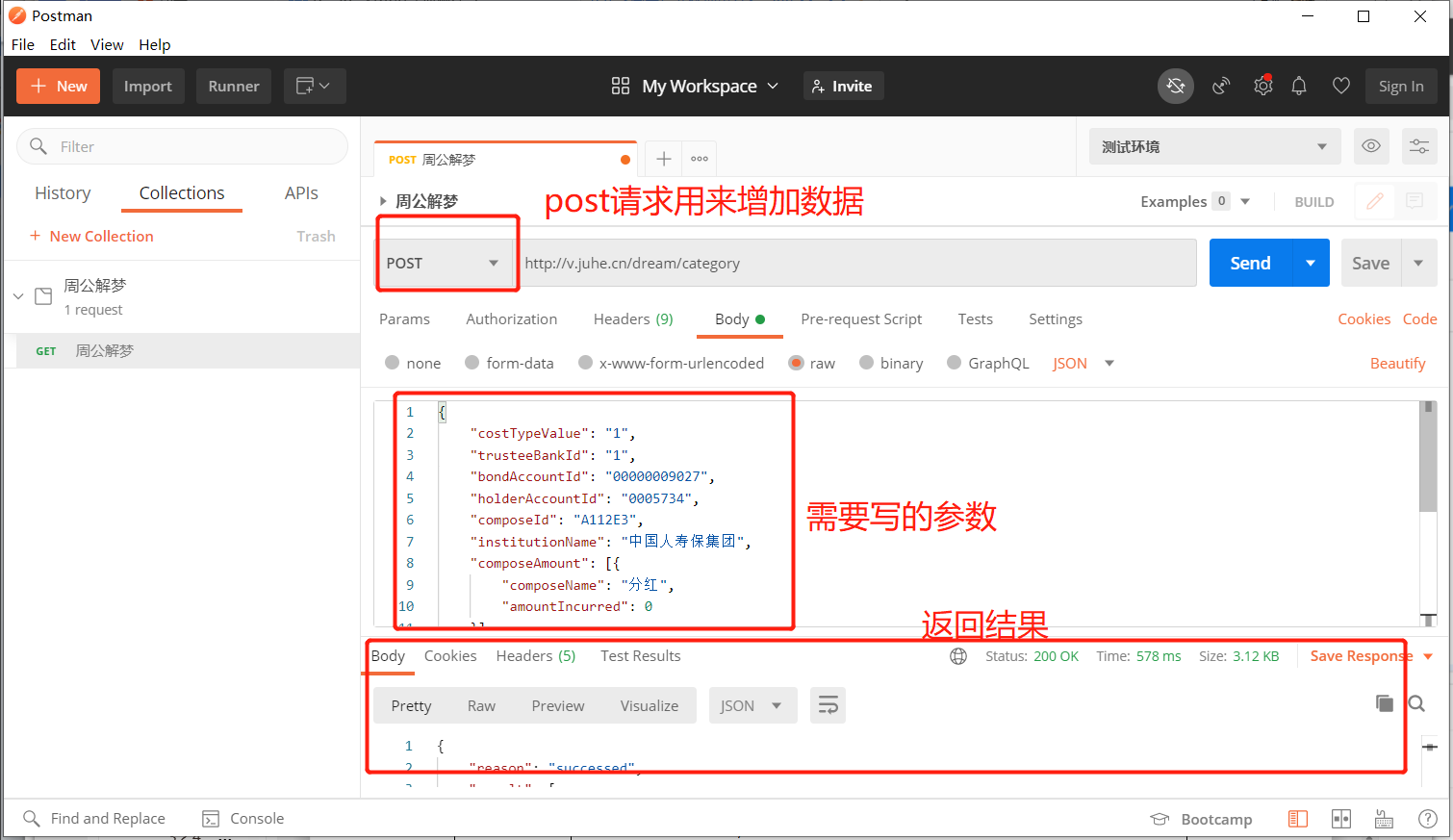The image size is (1453, 840).
Task: Click the heart icon in header
Action: point(1340,86)
